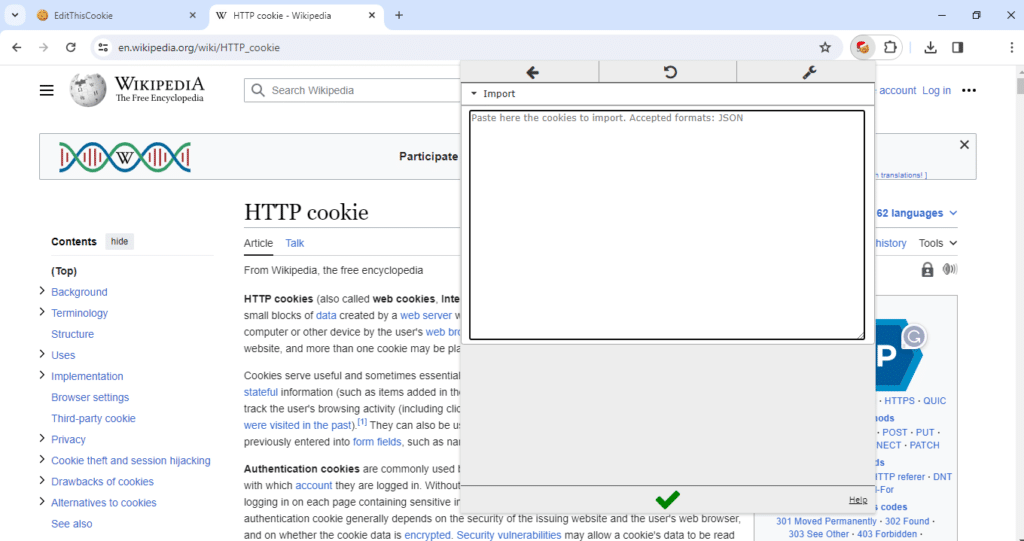
Task: Bookmark this page with the star icon
Action: pyautogui.click(x=825, y=47)
